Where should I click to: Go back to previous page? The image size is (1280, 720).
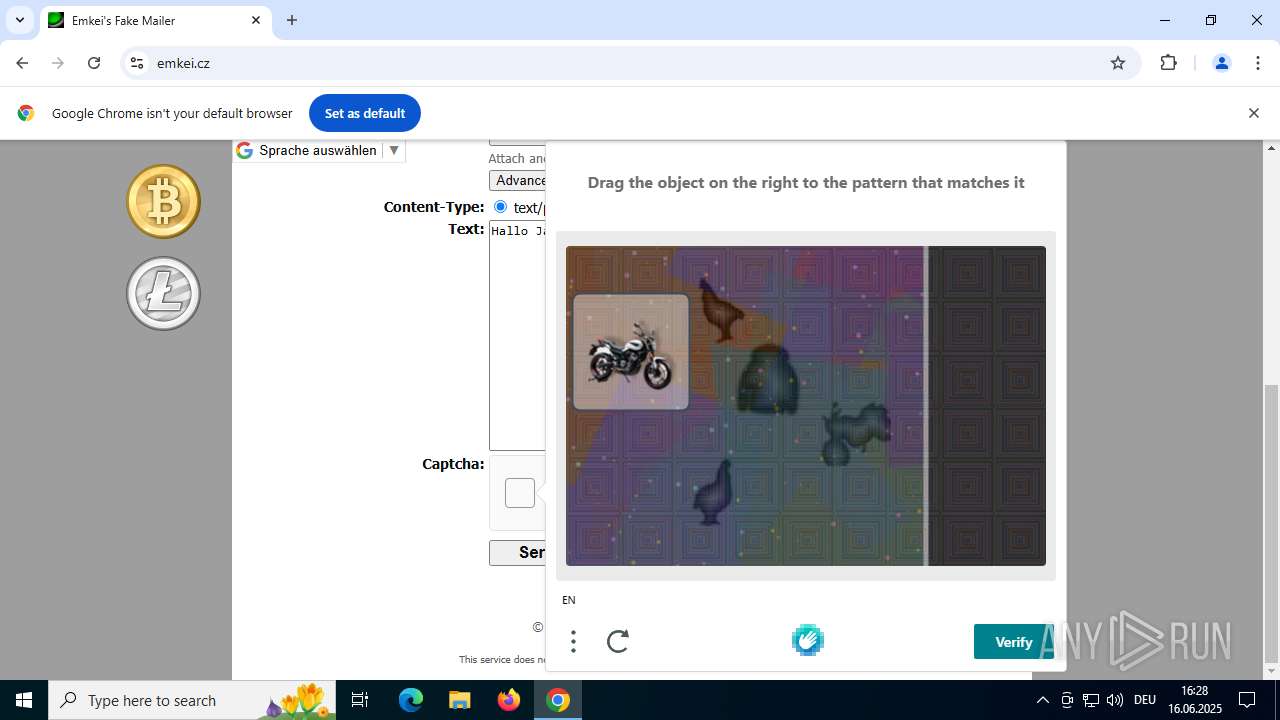22,63
